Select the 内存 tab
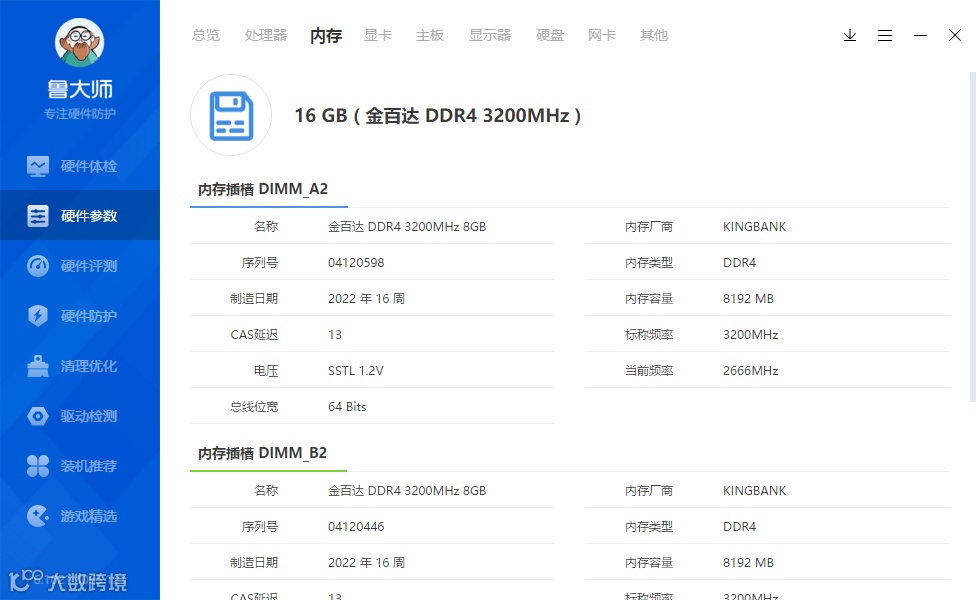This screenshot has width=980, height=600. (x=326, y=36)
